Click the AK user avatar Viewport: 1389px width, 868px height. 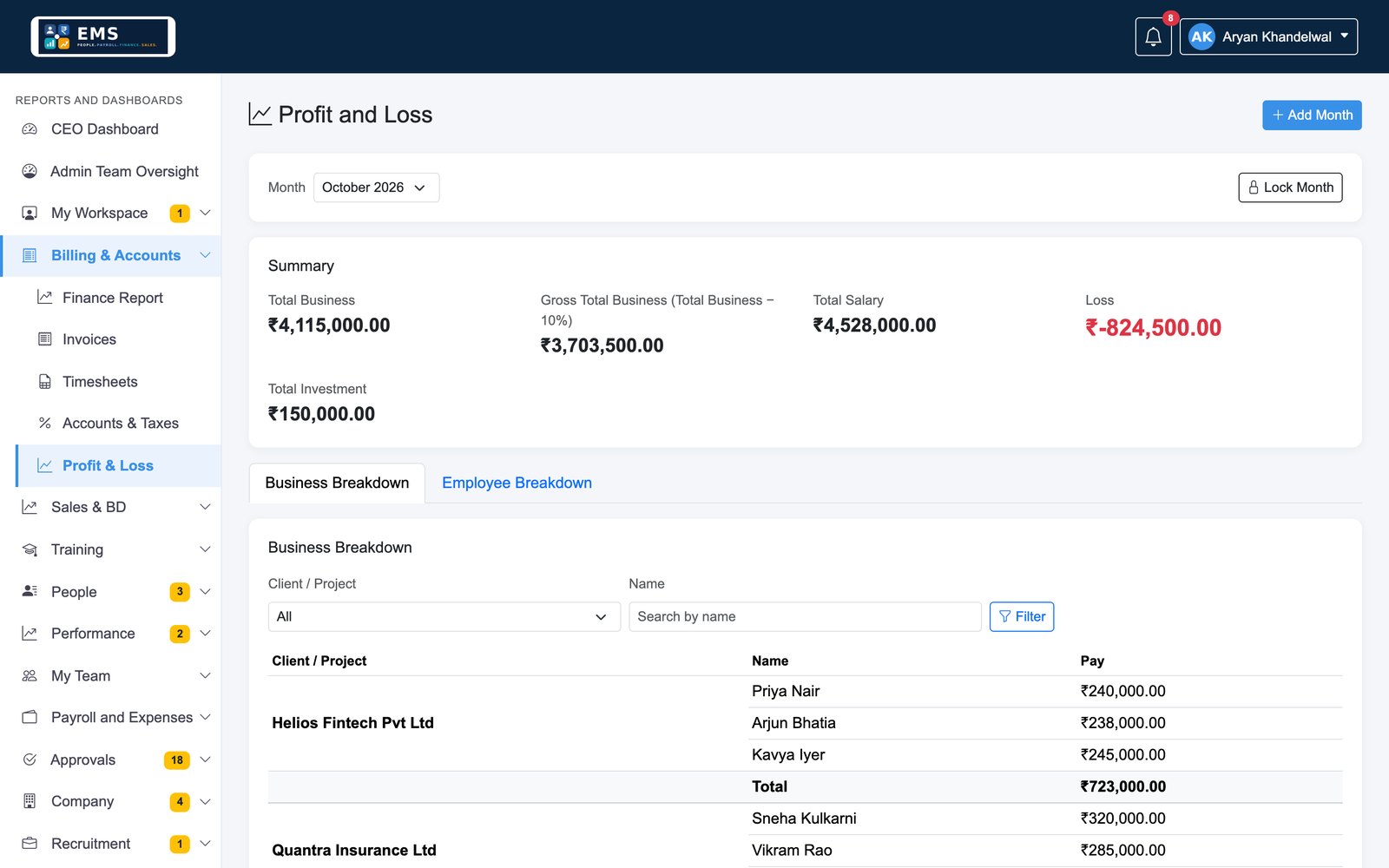coord(1201,36)
